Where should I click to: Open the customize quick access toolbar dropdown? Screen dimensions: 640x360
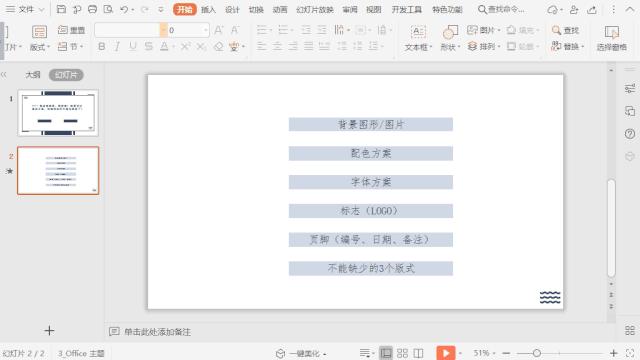(x=161, y=9)
